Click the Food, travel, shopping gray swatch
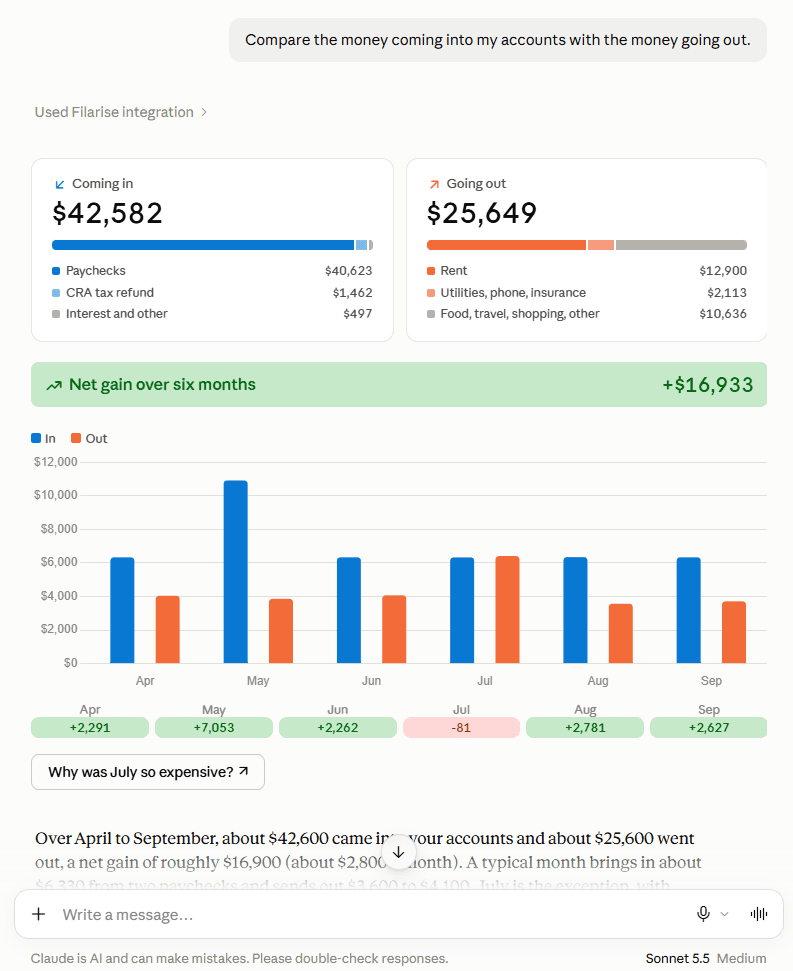Screen dimensions: 793x971 click(431, 314)
